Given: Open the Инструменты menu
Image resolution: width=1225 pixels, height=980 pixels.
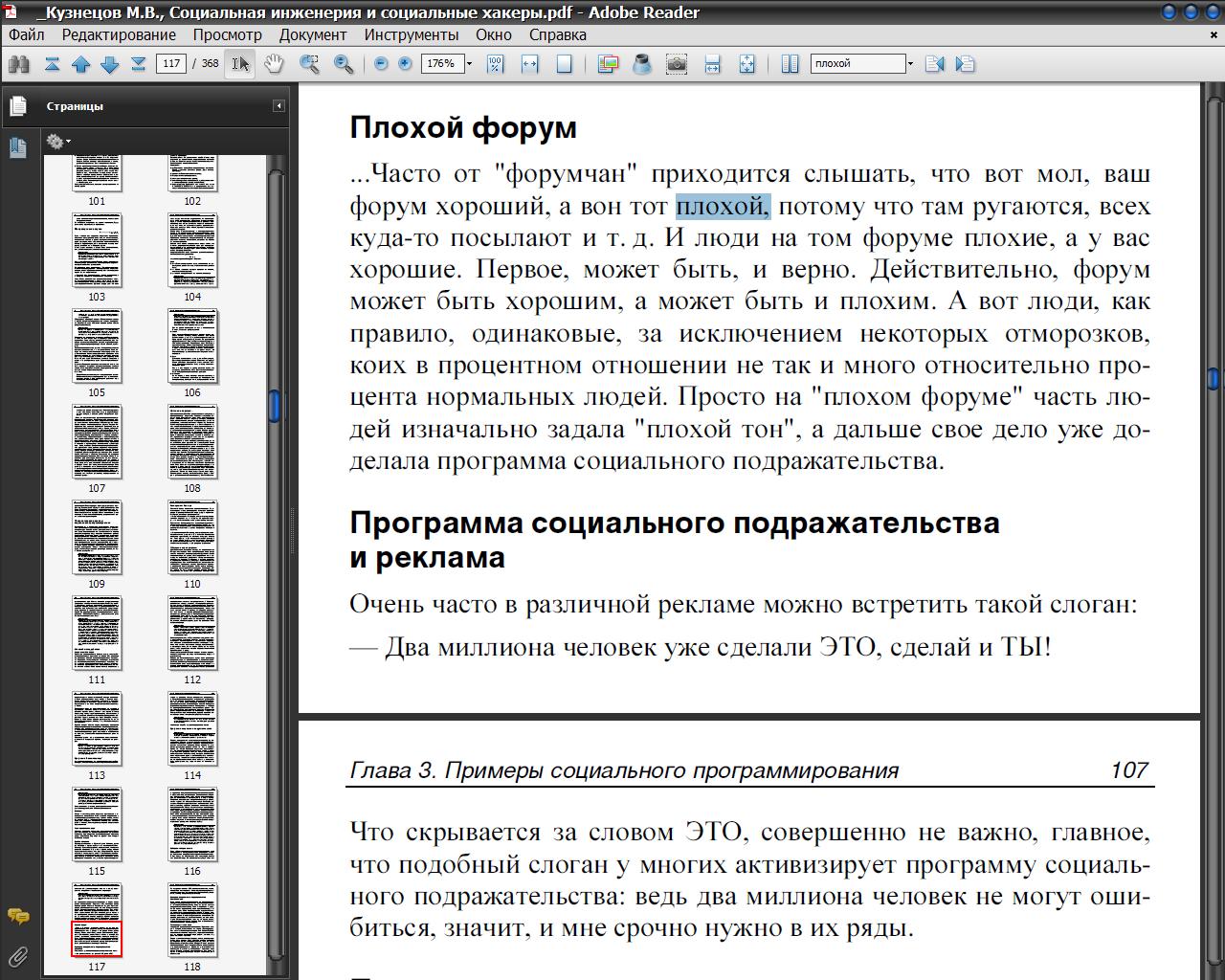Looking at the screenshot, I should pyautogui.click(x=412, y=34).
